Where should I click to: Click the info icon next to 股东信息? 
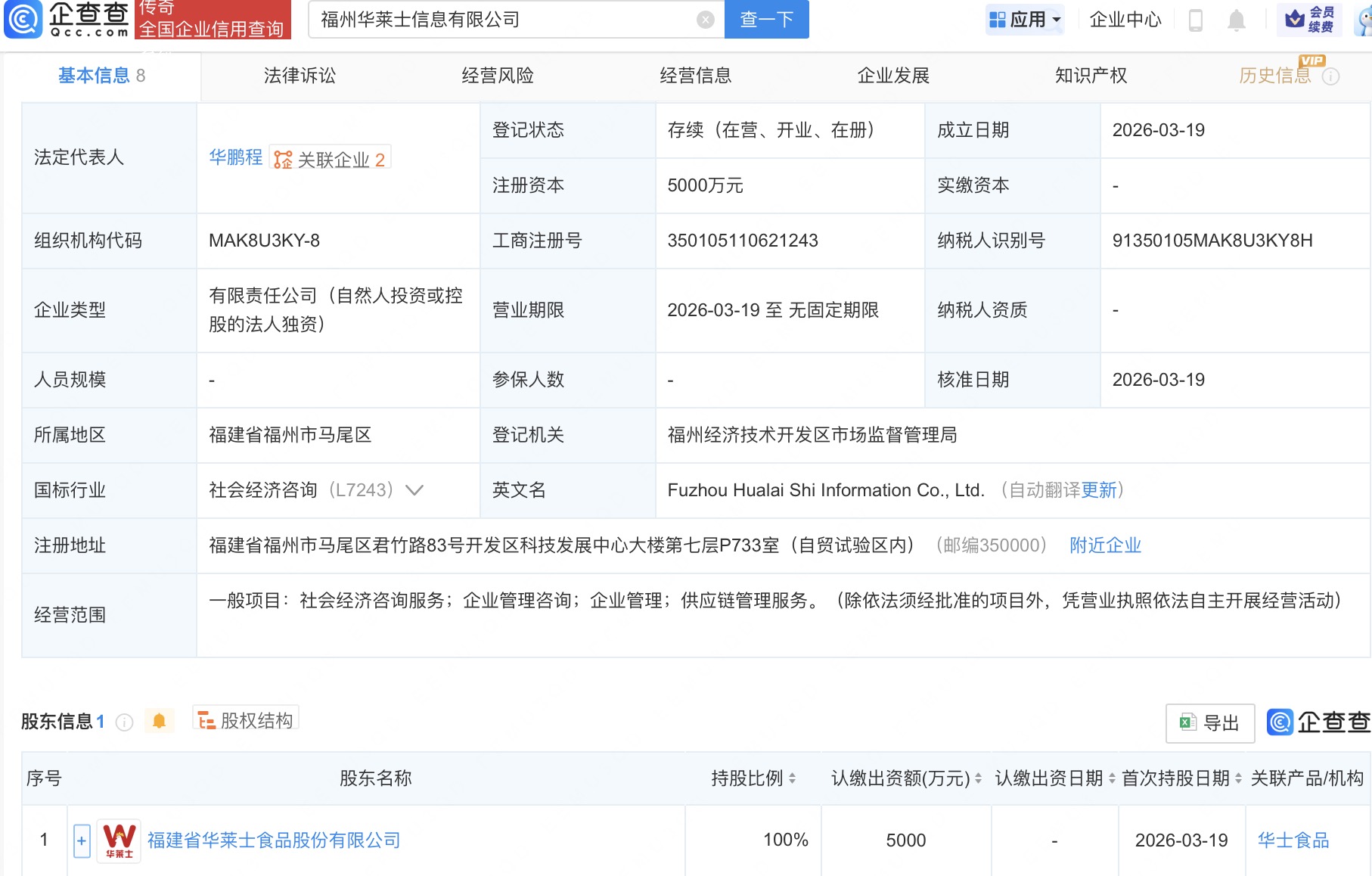[x=124, y=722]
